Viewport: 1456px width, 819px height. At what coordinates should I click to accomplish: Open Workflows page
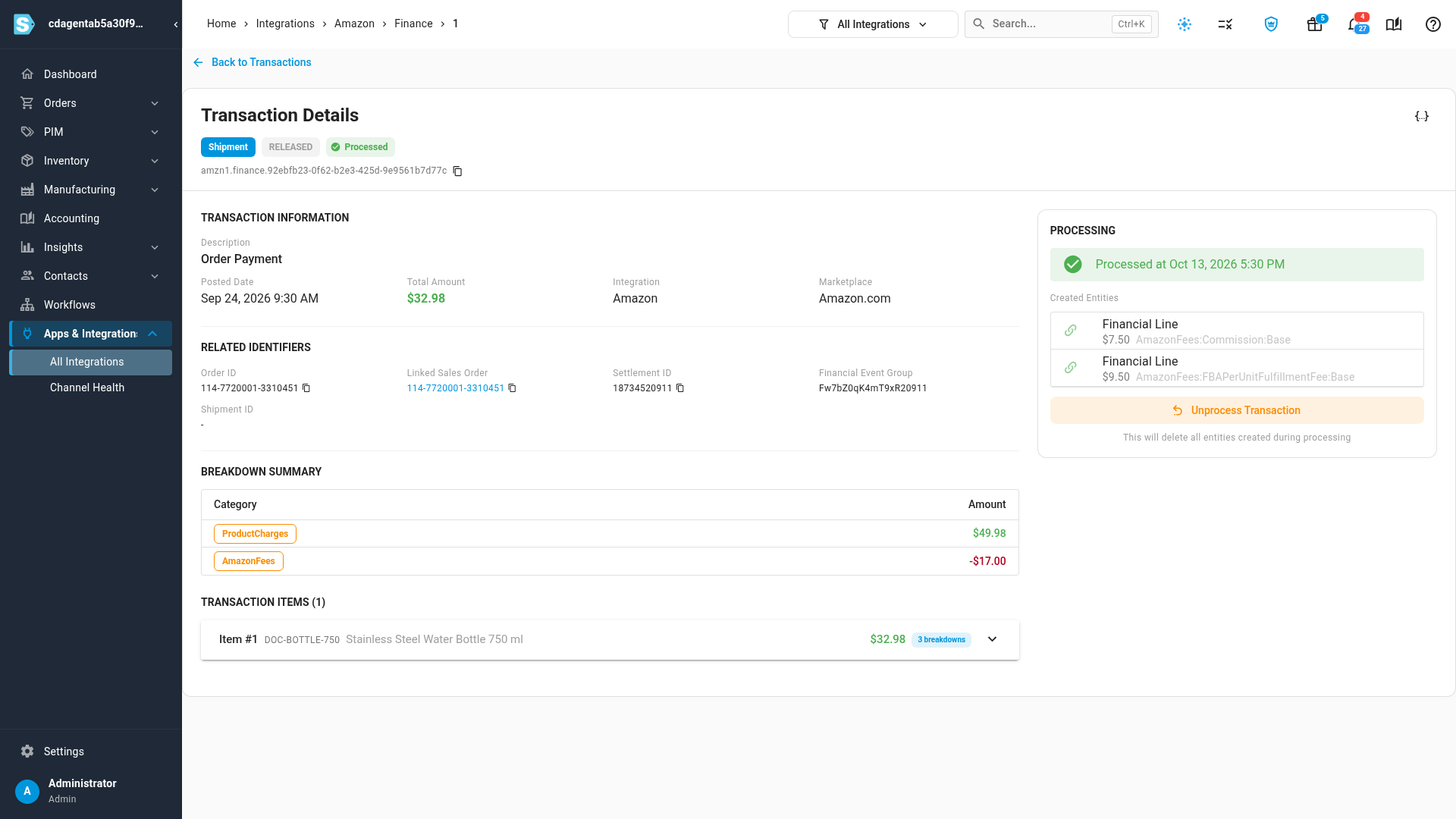pyautogui.click(x=91, y=305)
